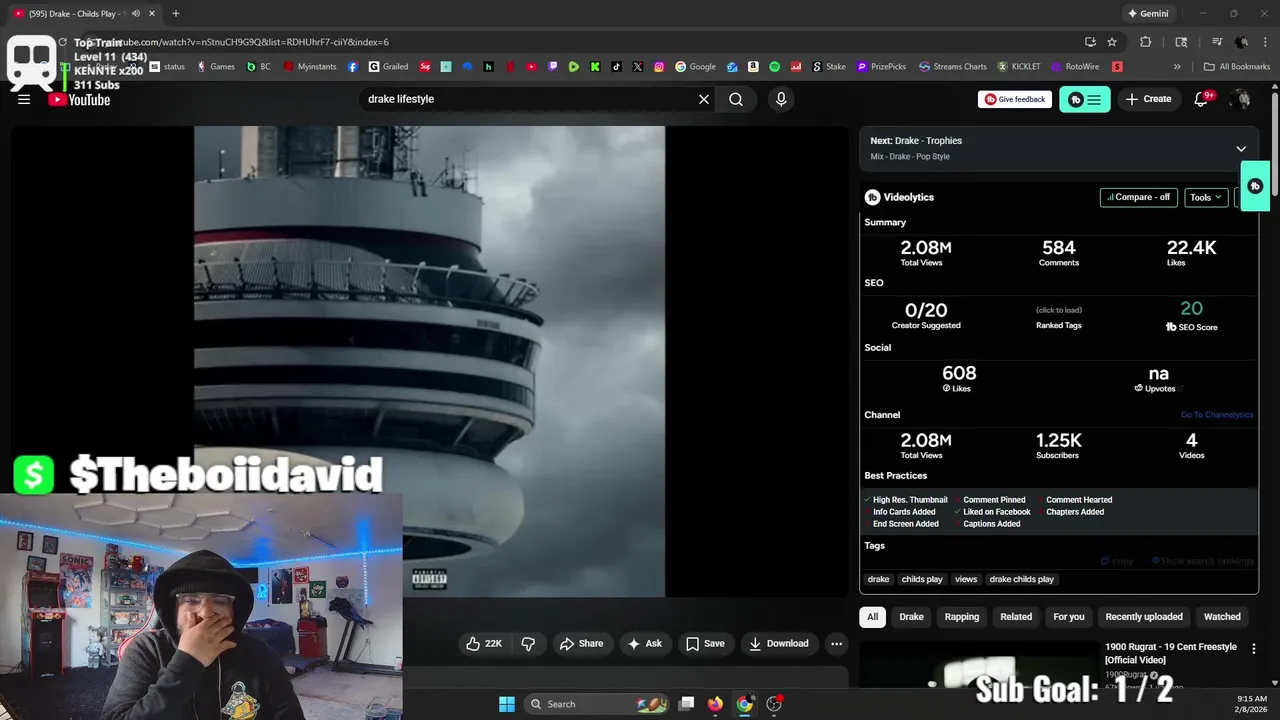Image resolution: width=1280 pixels, height=720 pixels.
Task: Open the RotoWire bookmark
Action: (x=1075, y=67)
